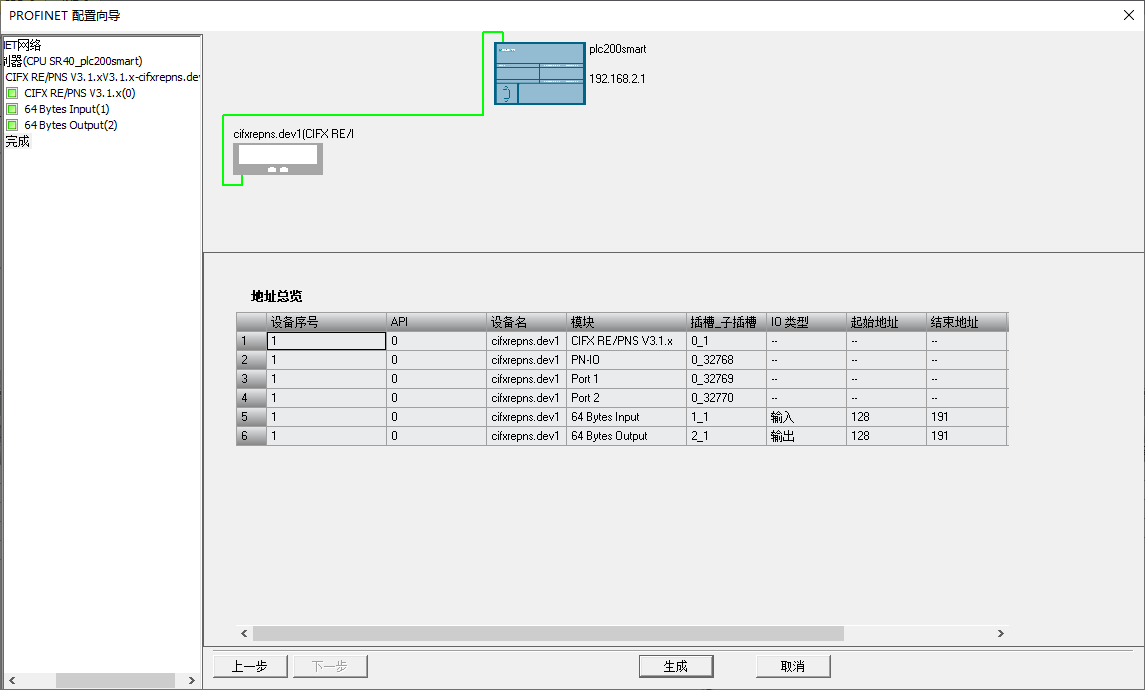Click the 设备序号 column header
Screen dimensions: 1145x690
[326, 322]
